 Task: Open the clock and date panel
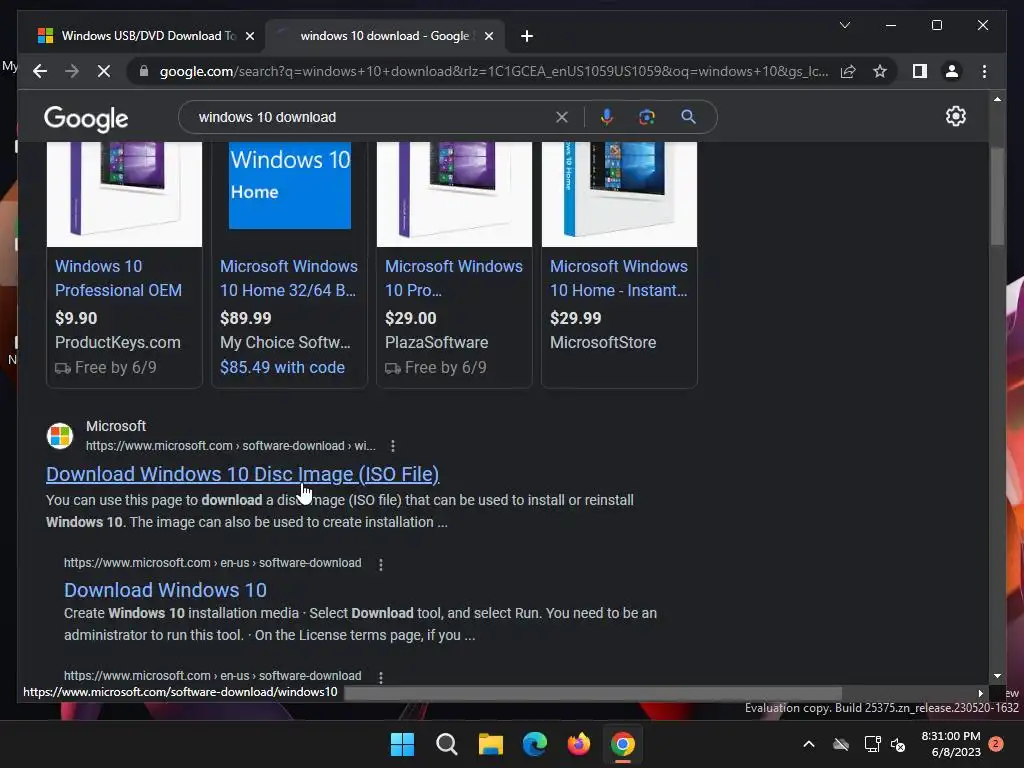951,744
